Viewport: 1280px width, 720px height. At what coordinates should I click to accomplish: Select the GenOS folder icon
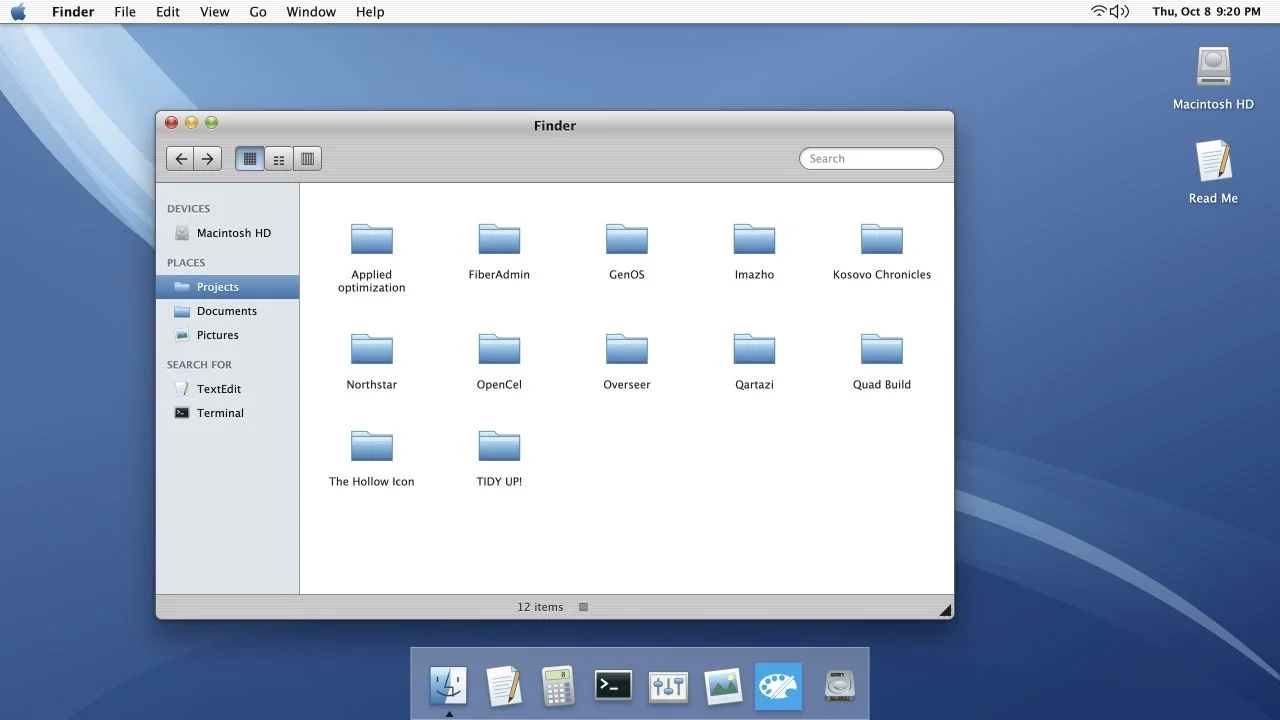(x=627, y=239)
